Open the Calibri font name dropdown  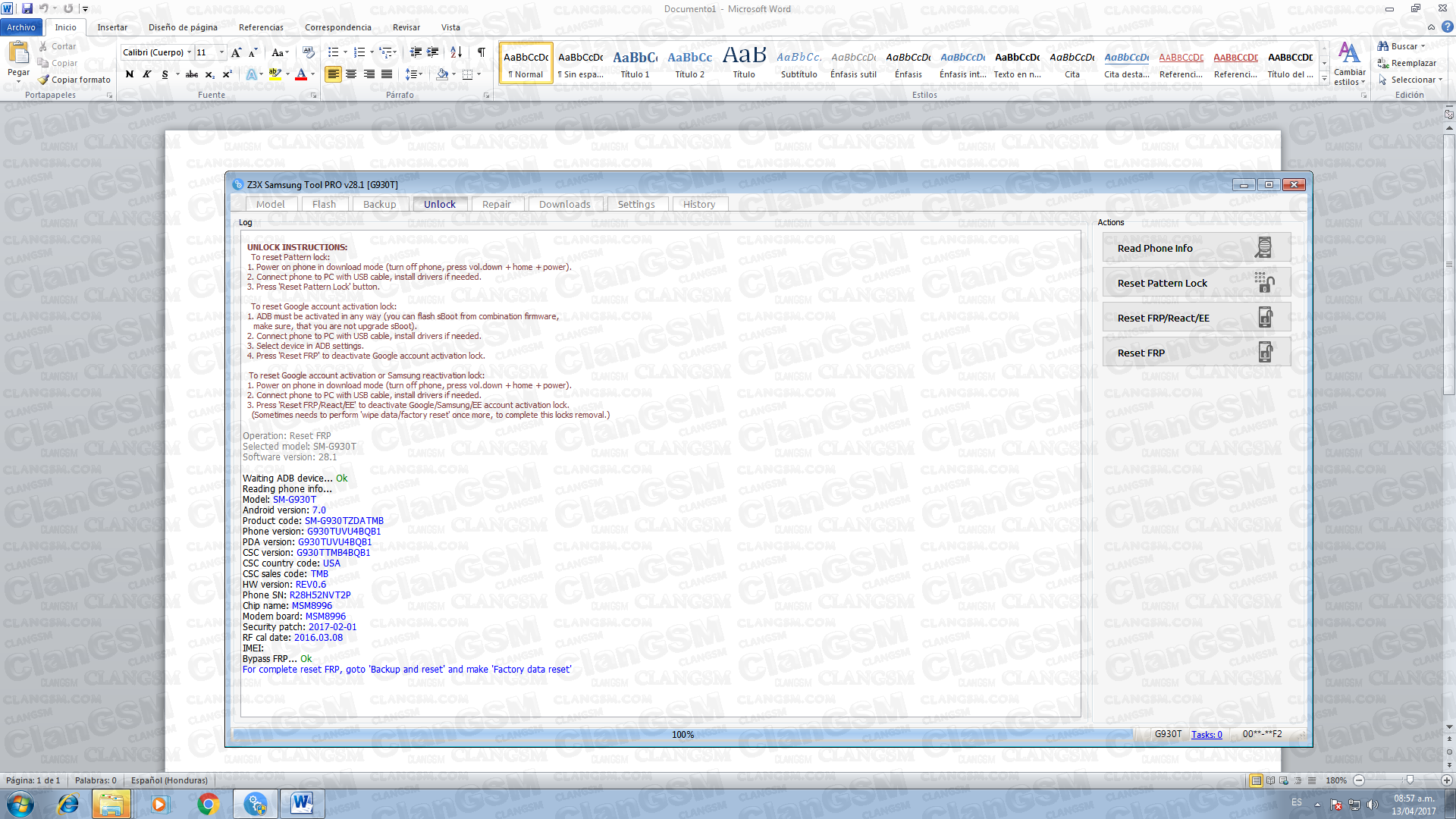[x=189, y=52]
